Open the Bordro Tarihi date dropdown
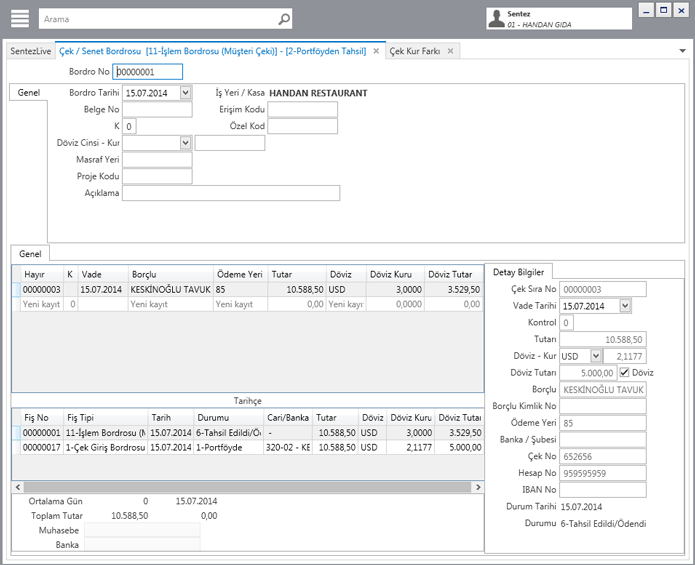Viewport: 695px width, 565px height. 186,93
